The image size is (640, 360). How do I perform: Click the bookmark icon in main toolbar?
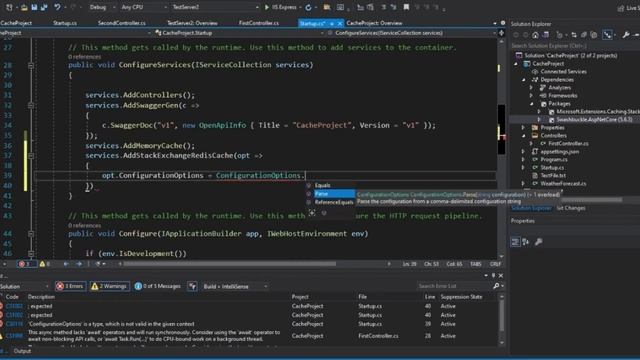click(x=406, y=7)
